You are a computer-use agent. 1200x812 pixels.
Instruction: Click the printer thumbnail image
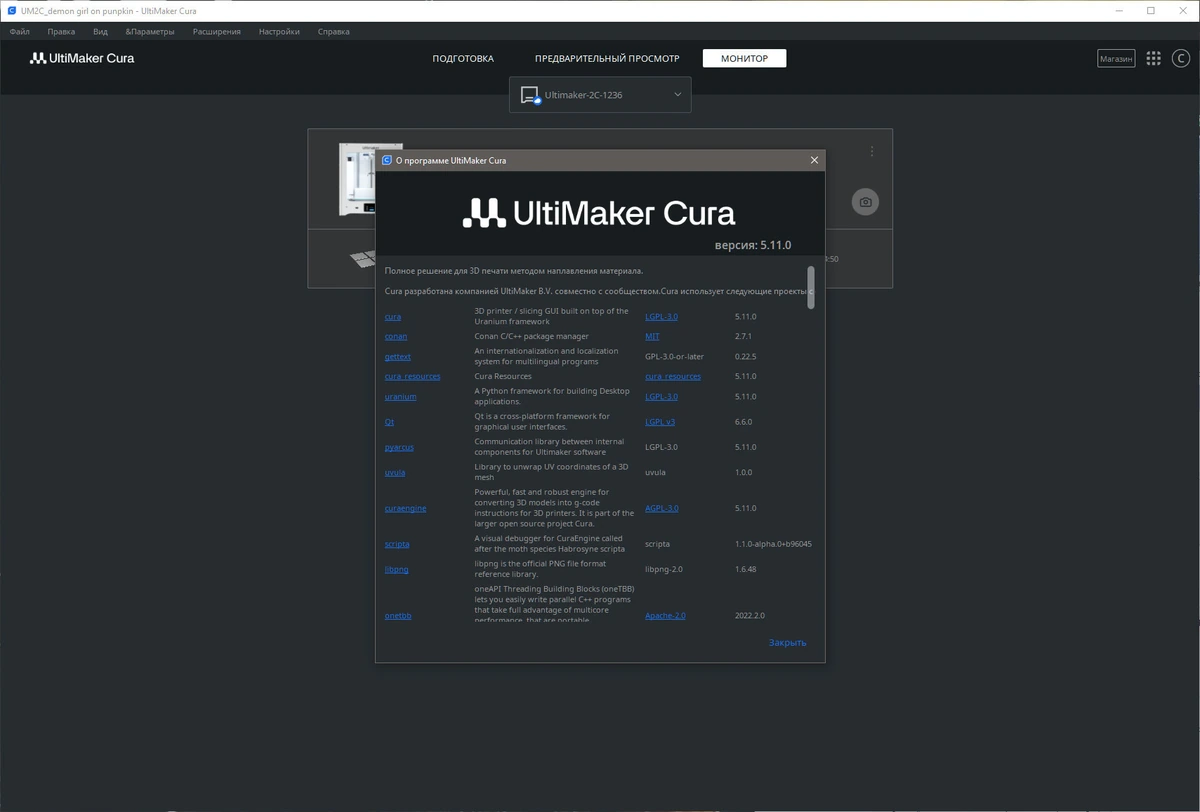tap(357, 180)
